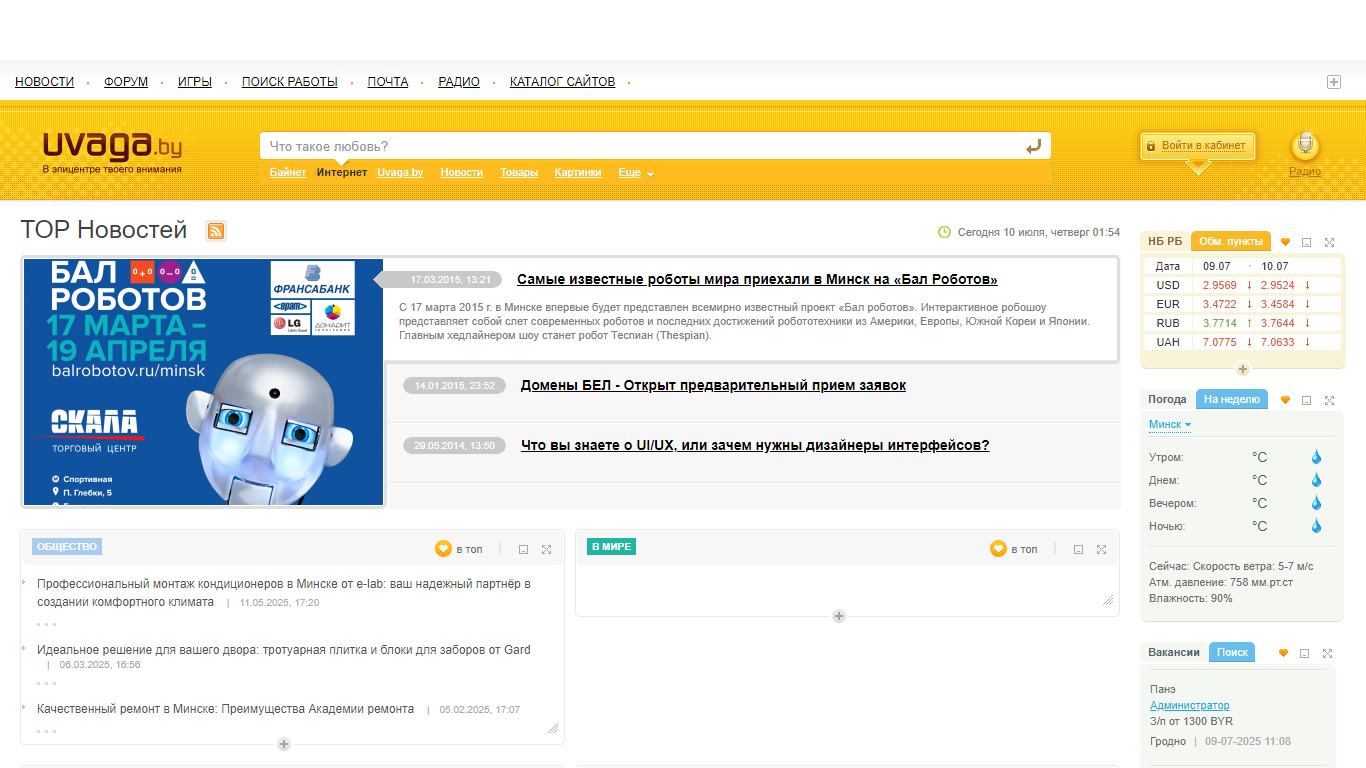Click the 'в топ' heart icon in В мире block

pos(998,549)
